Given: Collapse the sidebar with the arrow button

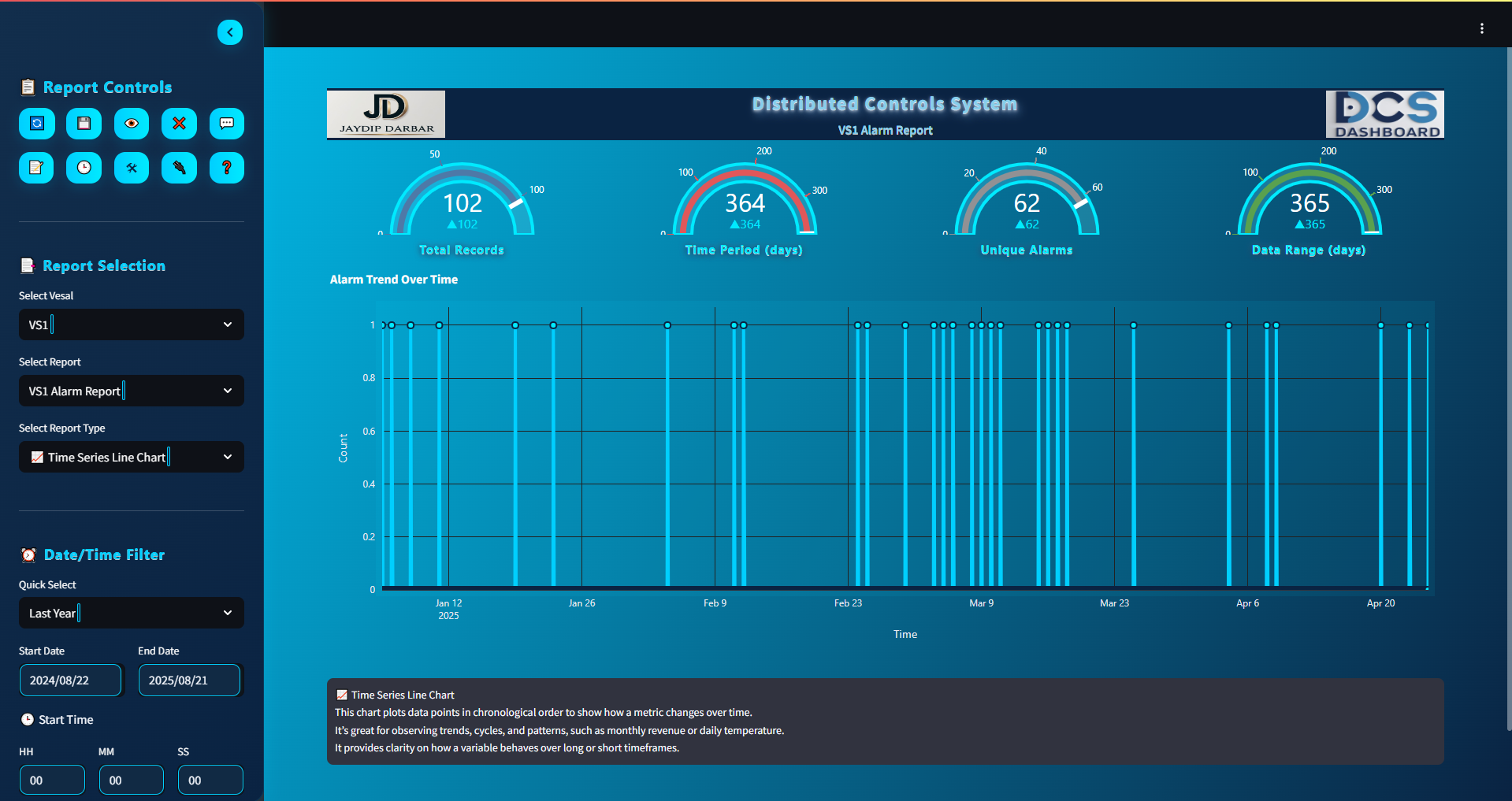Looking at the screenshot, I should [230, 32].
